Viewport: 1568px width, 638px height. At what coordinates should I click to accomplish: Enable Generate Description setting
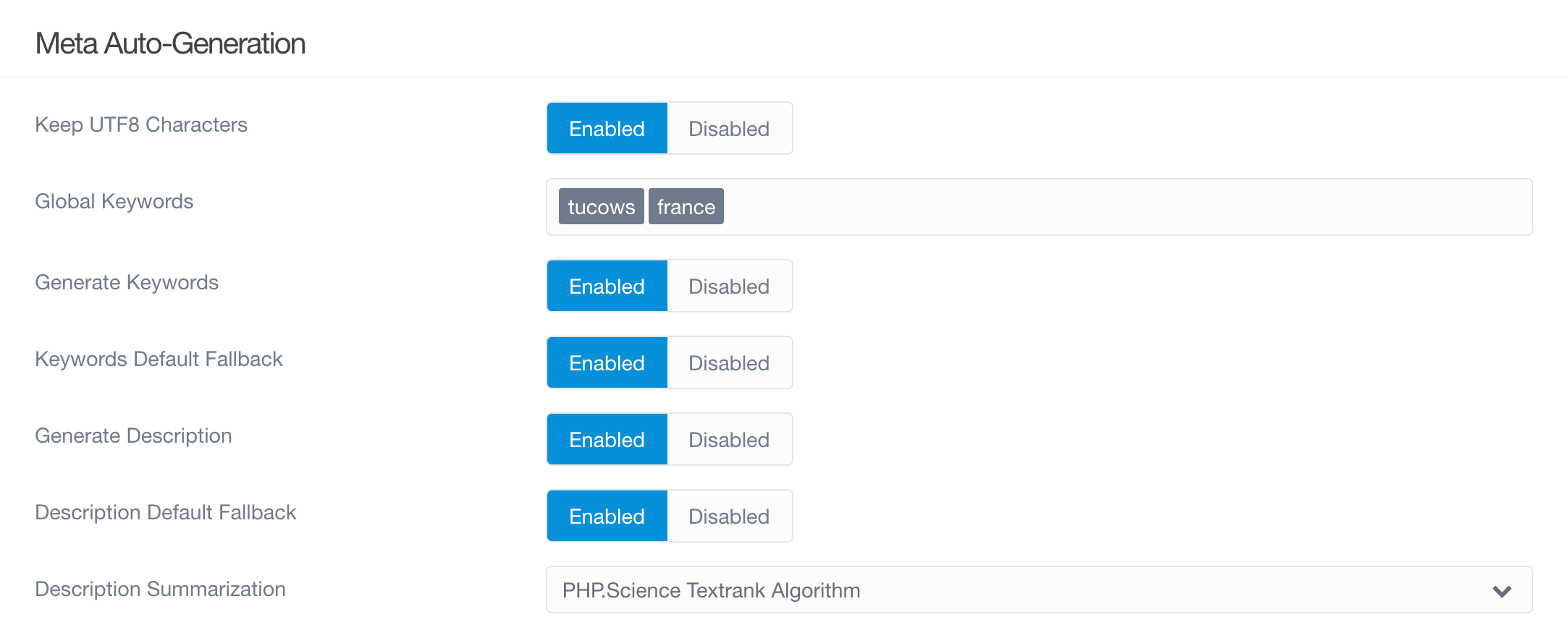607,439
